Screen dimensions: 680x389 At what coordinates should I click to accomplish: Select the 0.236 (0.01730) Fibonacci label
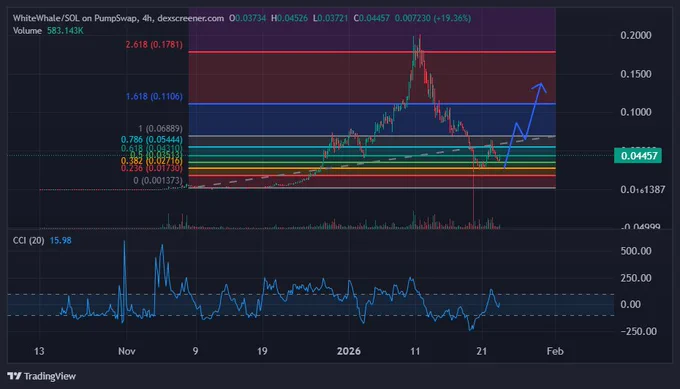(151, 168)
